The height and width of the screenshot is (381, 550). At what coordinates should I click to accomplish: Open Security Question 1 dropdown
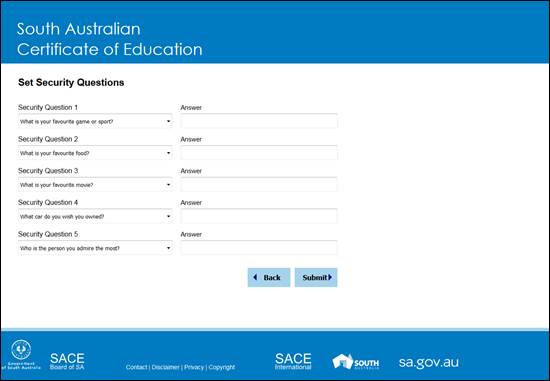pyautogui.click(x=95, y=121)
